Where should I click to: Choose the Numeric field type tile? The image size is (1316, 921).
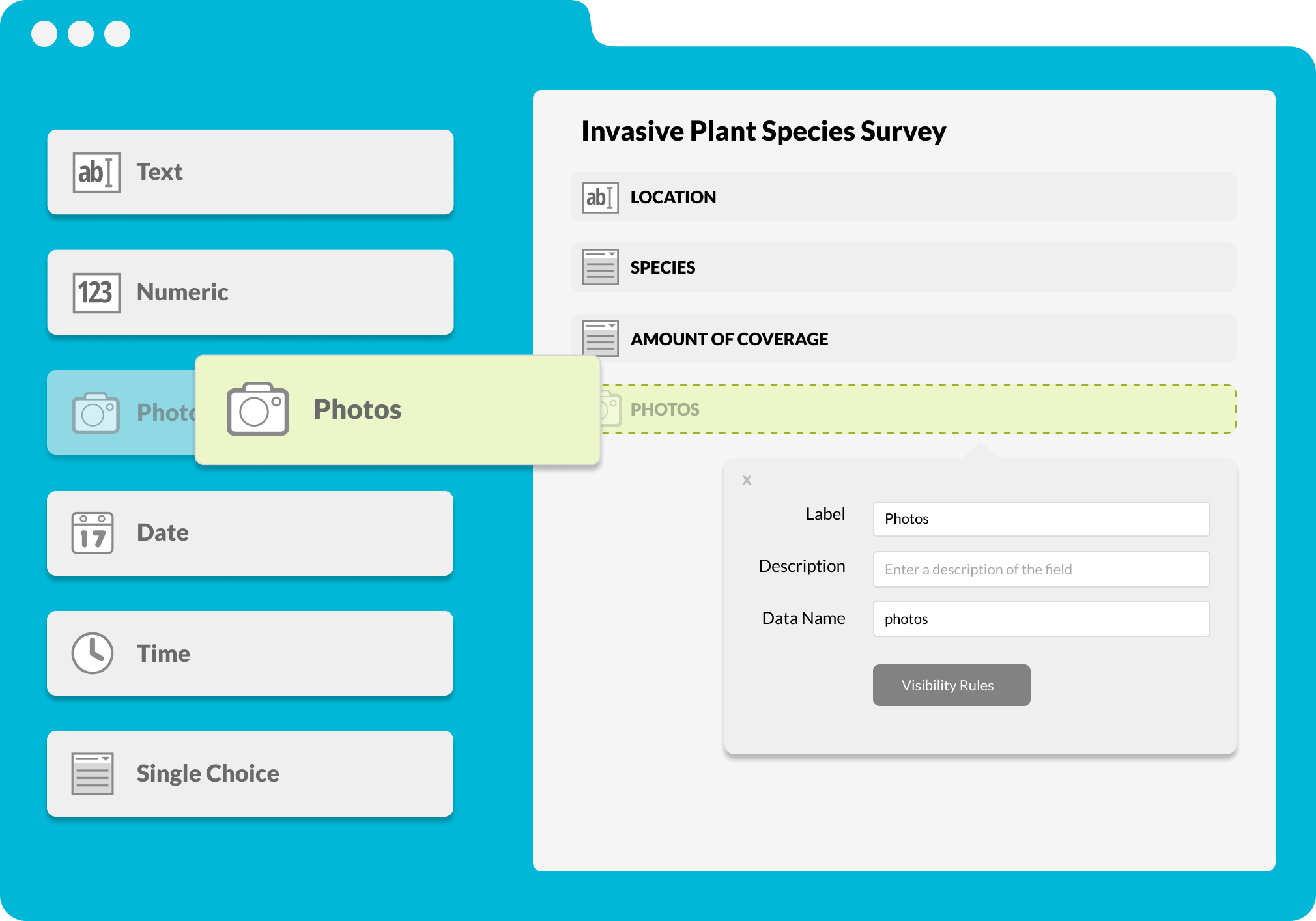click(250, 292)
